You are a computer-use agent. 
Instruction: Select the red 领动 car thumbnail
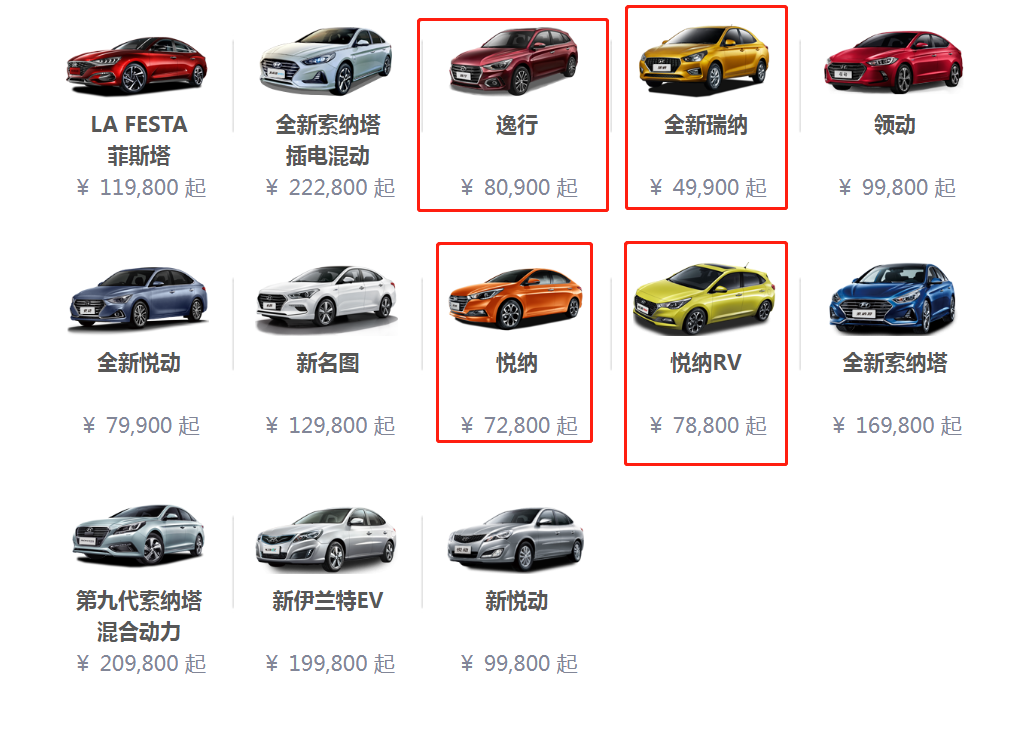click(894, 62)
